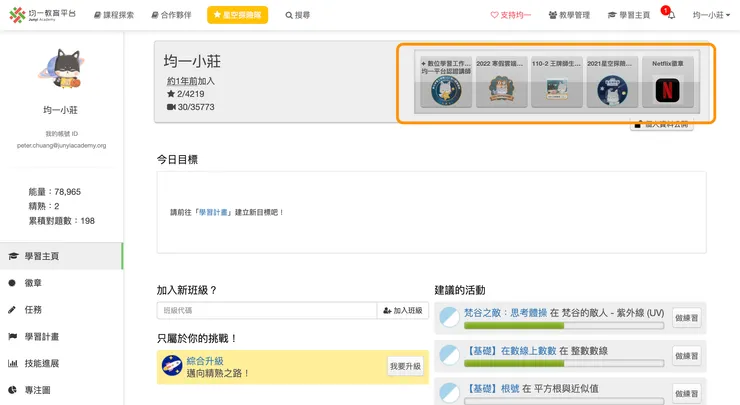Screen dimensions: 740x405
Task: Click the flag icon beside 學習計畫
Action: [12, 337]
